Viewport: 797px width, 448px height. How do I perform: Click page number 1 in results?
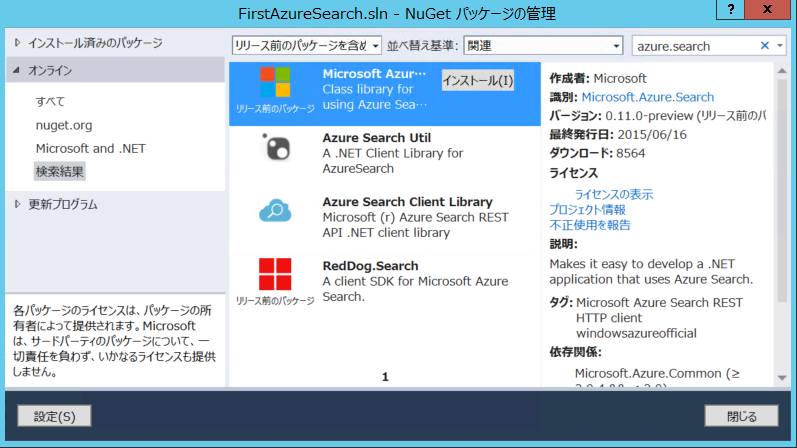pos(385,377)
